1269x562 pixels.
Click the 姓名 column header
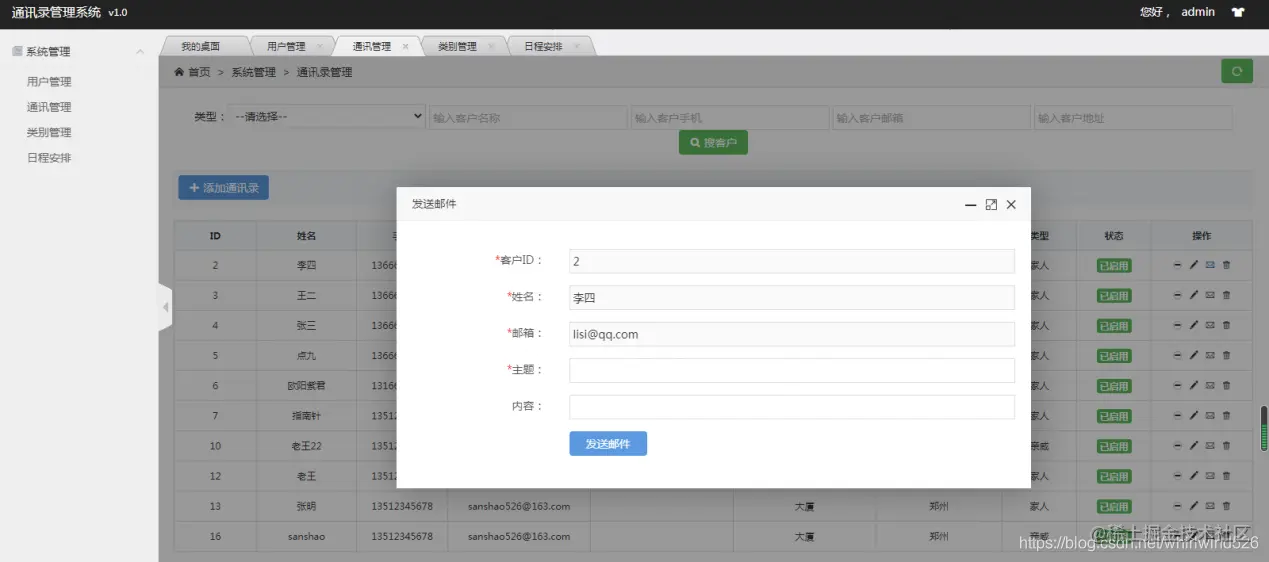pos(306,236)
